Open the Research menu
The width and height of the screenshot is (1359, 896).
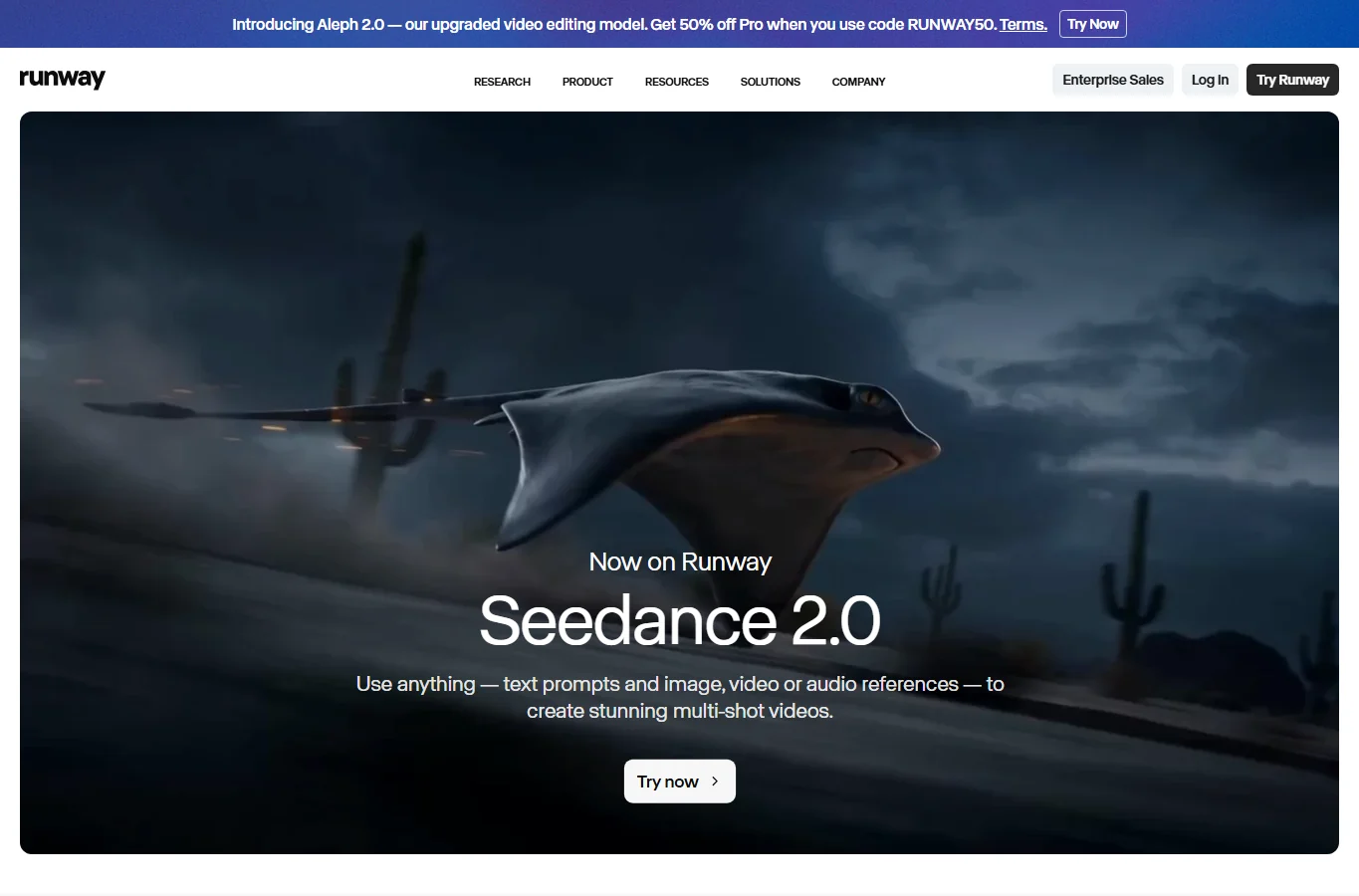pyautogui.click(x=502, y=82)
